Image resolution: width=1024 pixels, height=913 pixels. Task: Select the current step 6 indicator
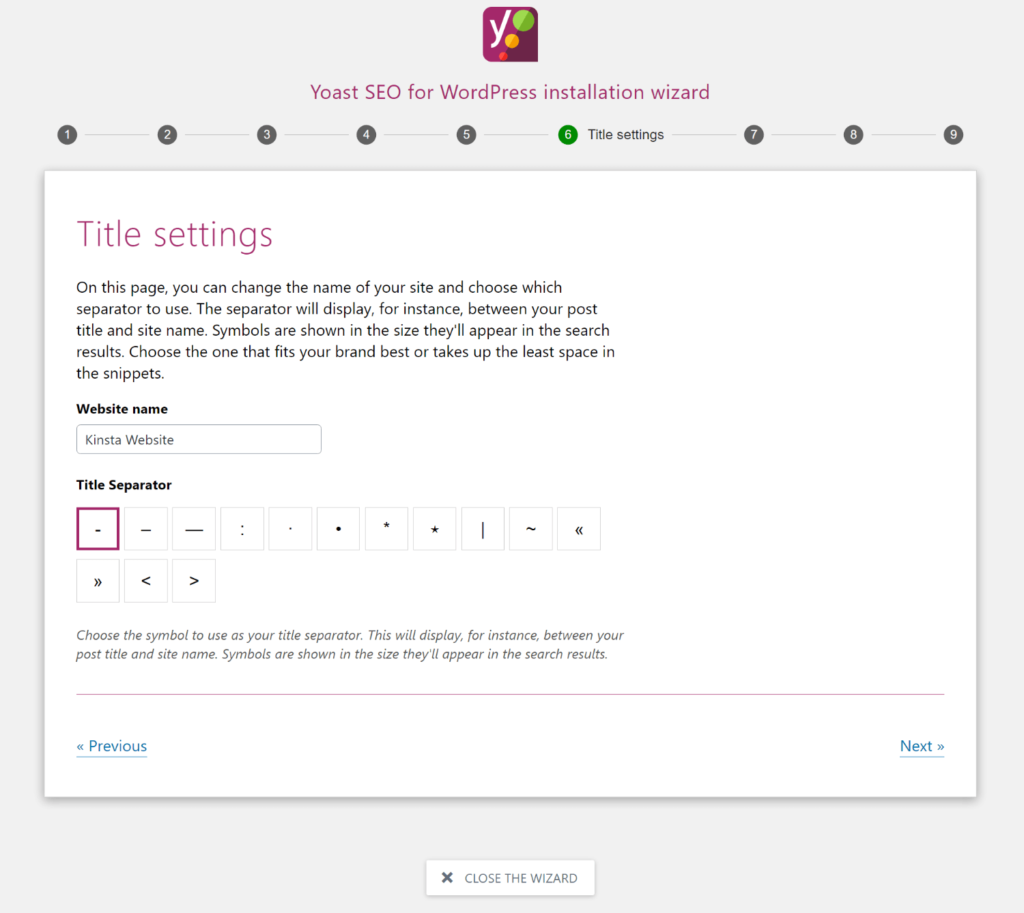pos(568,134)
